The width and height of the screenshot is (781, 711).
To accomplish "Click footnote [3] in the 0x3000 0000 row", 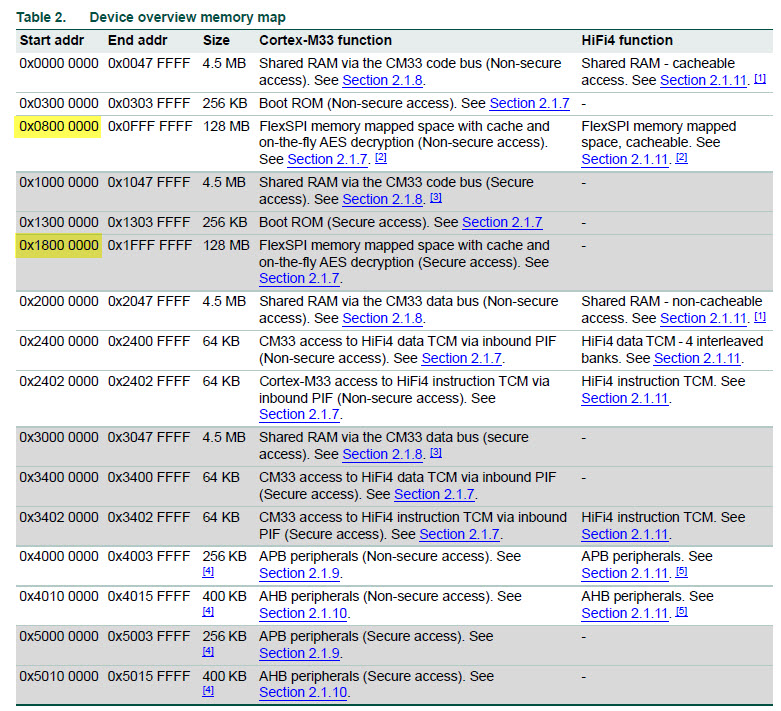I will click(x=436, y=453).
